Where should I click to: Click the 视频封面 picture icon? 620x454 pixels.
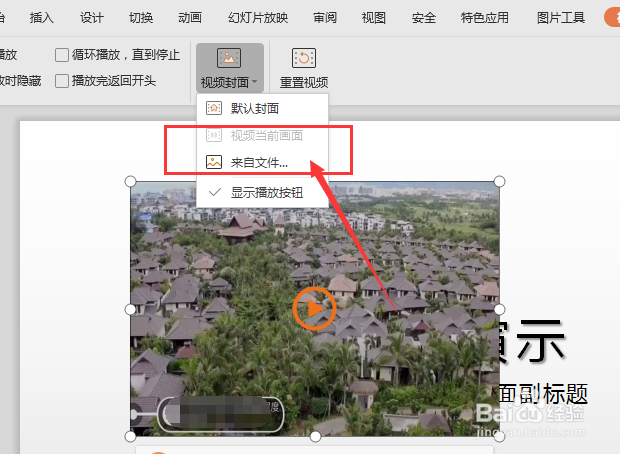pyautogui.click(x=229, y=58)
